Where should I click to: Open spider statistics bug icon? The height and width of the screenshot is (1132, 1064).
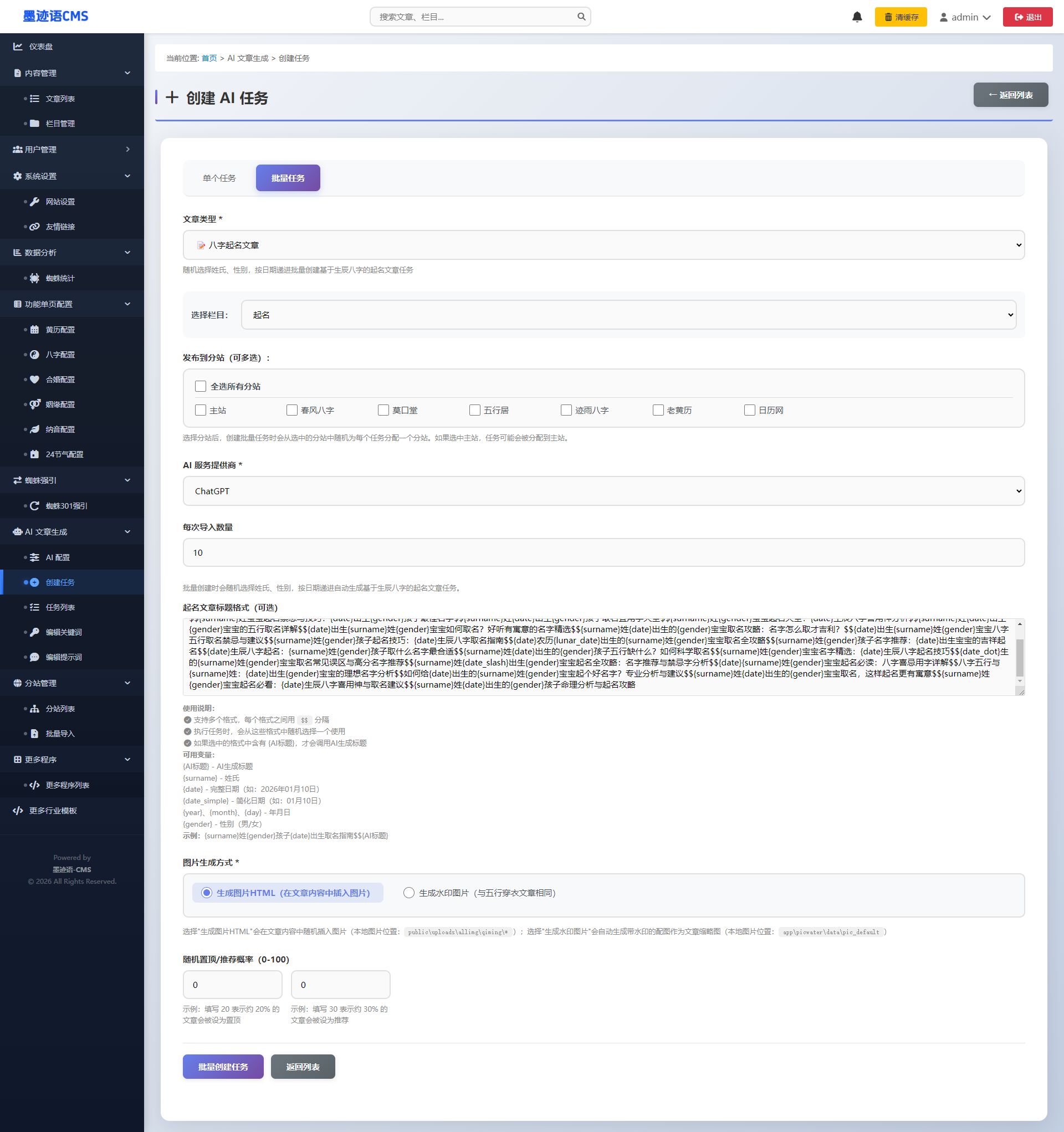click(x=35, y=278)
